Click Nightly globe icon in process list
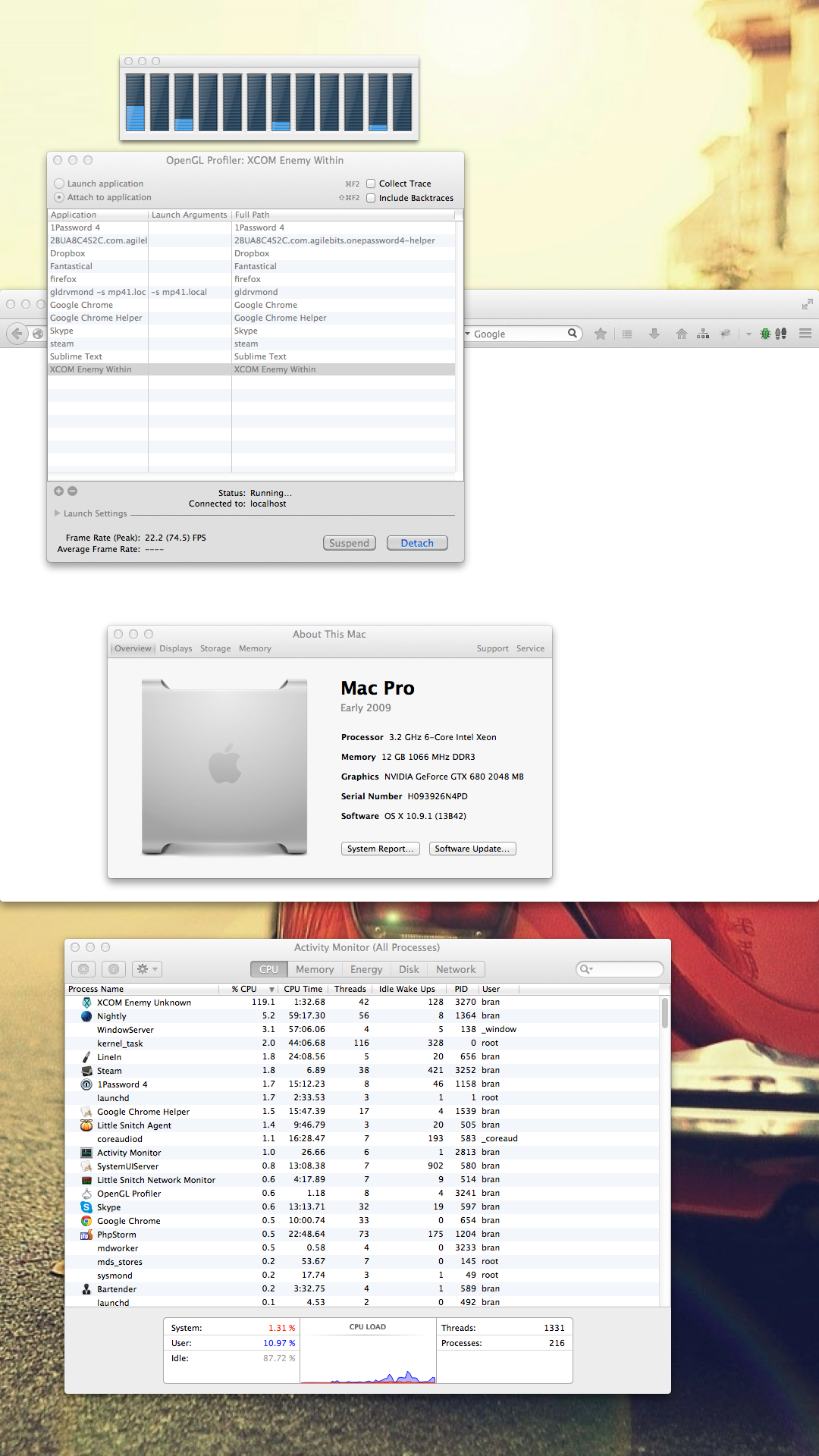The image size is (819, 1456). pyautogui.click(x=86, y=1016)
